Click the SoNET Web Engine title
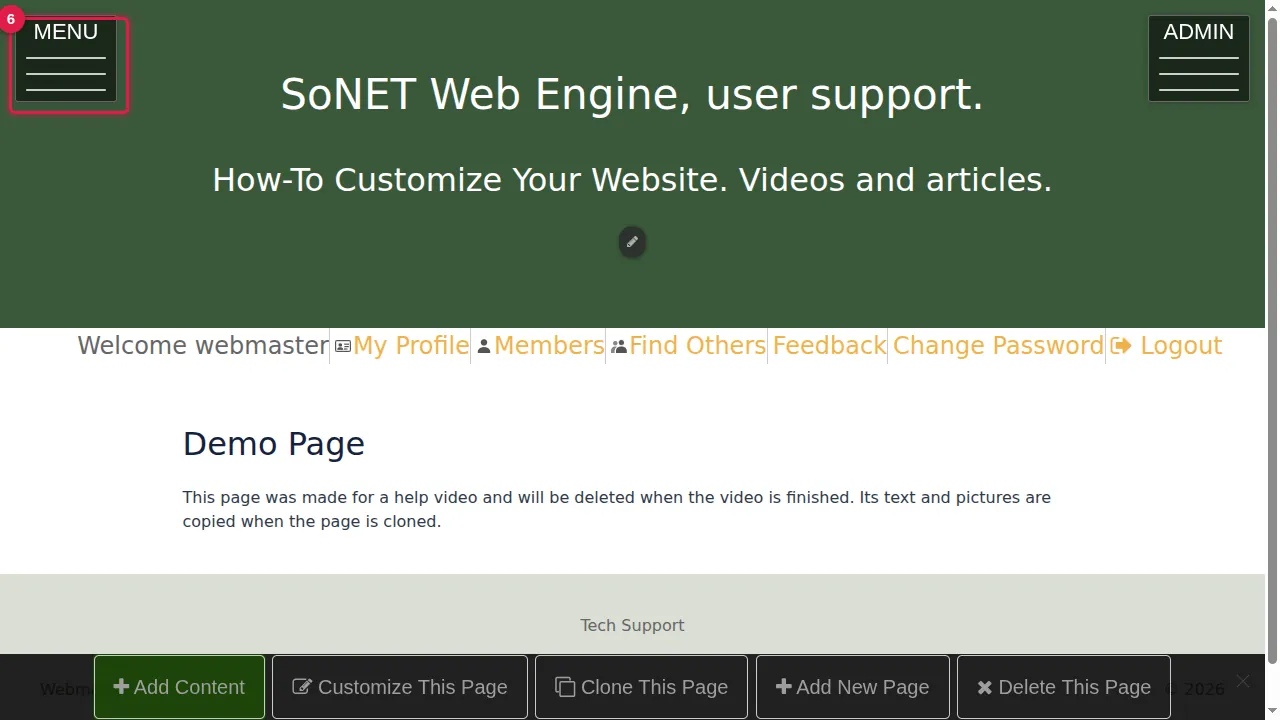Image resolution: width=1280 pixels, height=720 pixels. [632, 94]
